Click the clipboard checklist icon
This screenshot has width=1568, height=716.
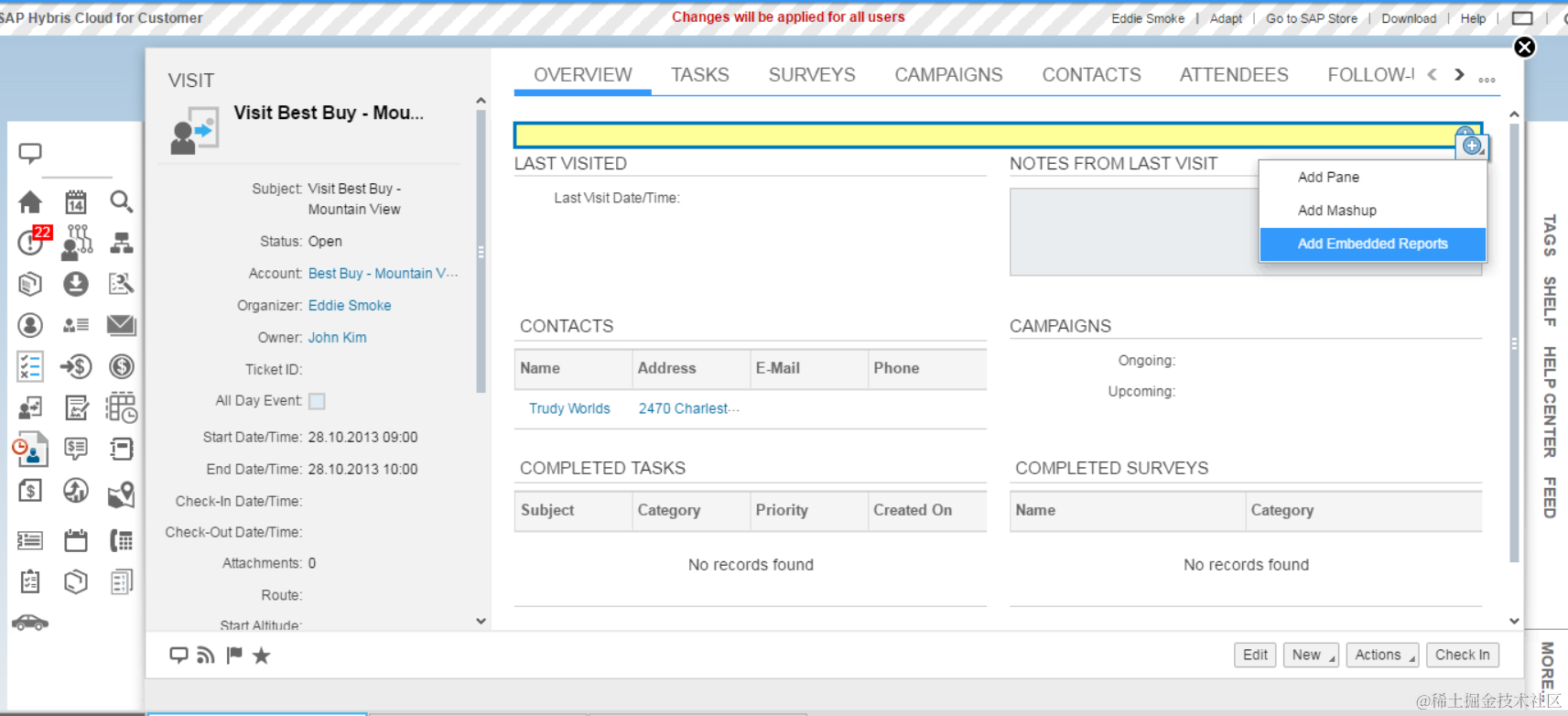coord(30,581)
